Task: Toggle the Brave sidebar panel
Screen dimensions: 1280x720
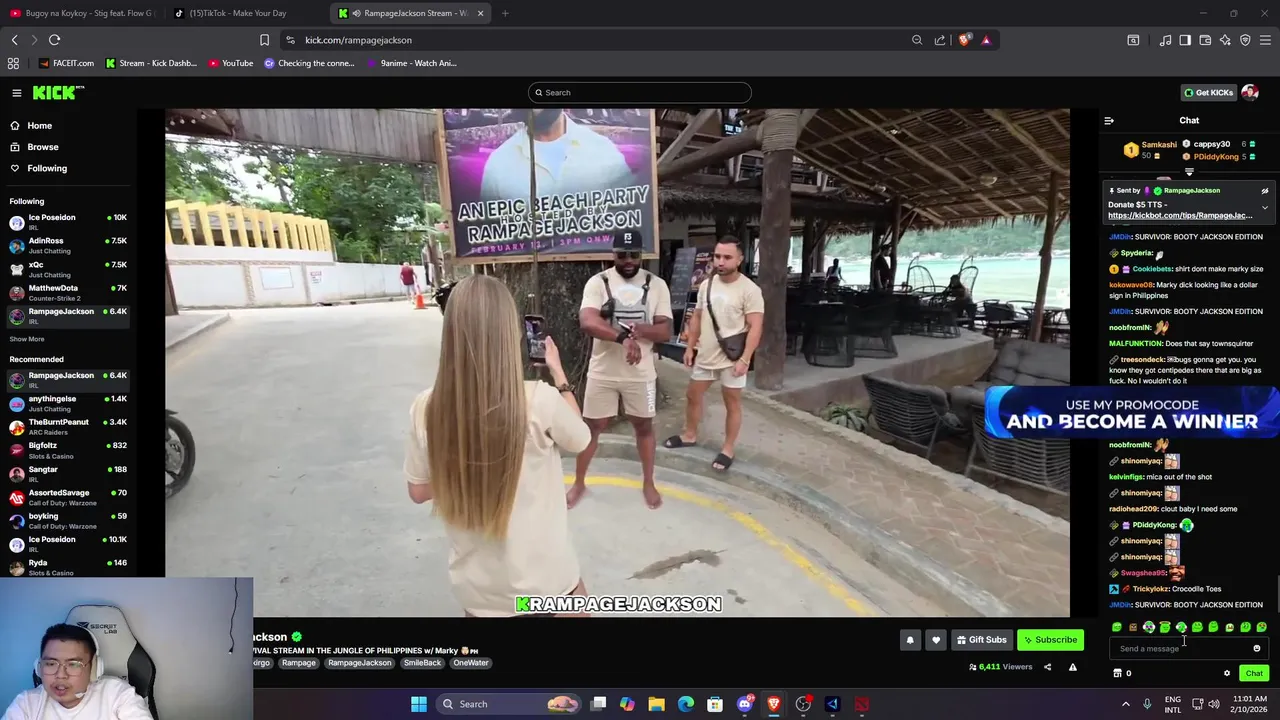Action: click(1185, 40)
